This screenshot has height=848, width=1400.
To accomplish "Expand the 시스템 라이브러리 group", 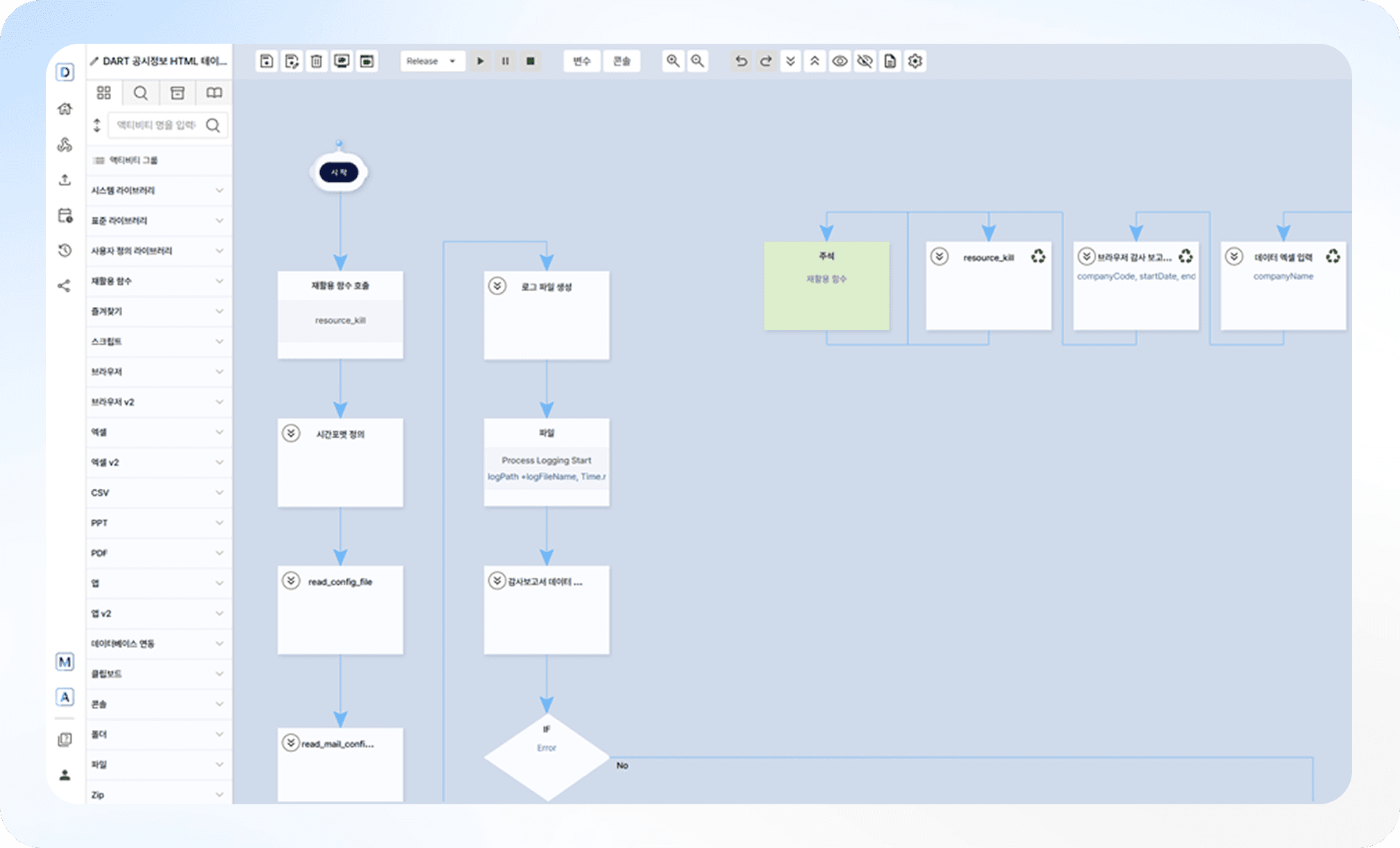I will 159,190.
